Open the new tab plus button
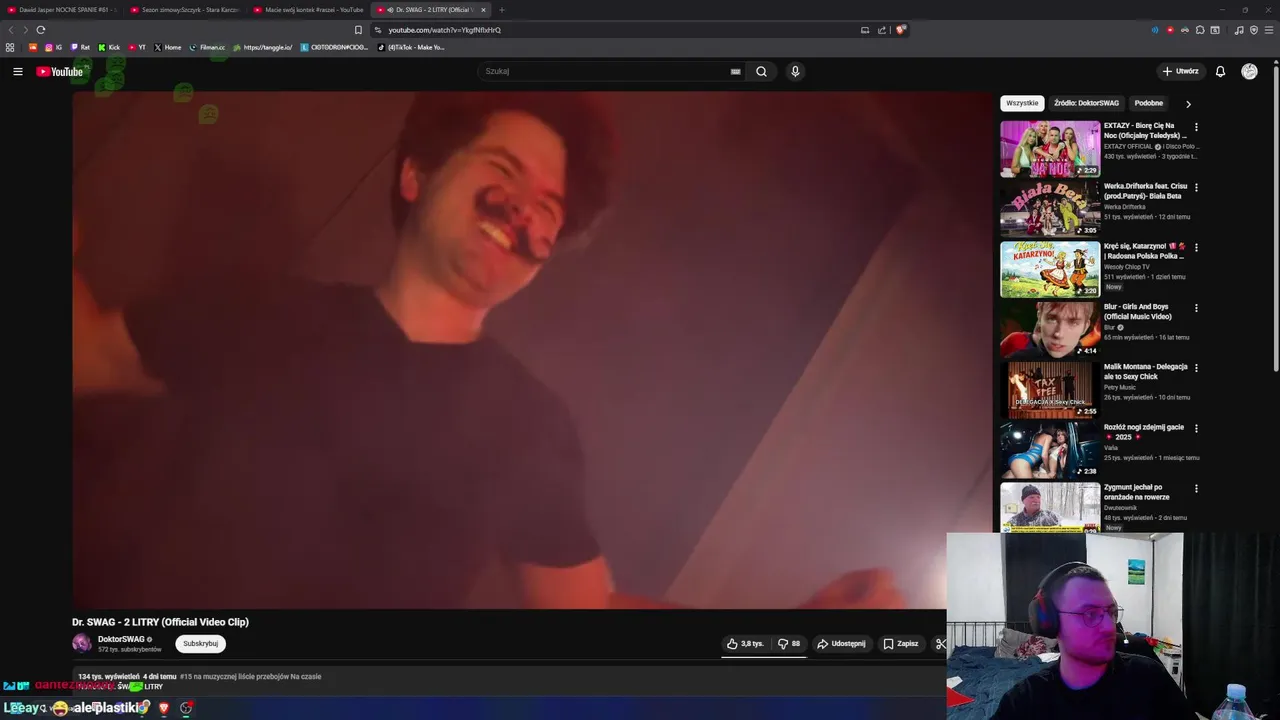This screenshot has height=720, width=1280. pyautogui.click(x=502, y=10)
